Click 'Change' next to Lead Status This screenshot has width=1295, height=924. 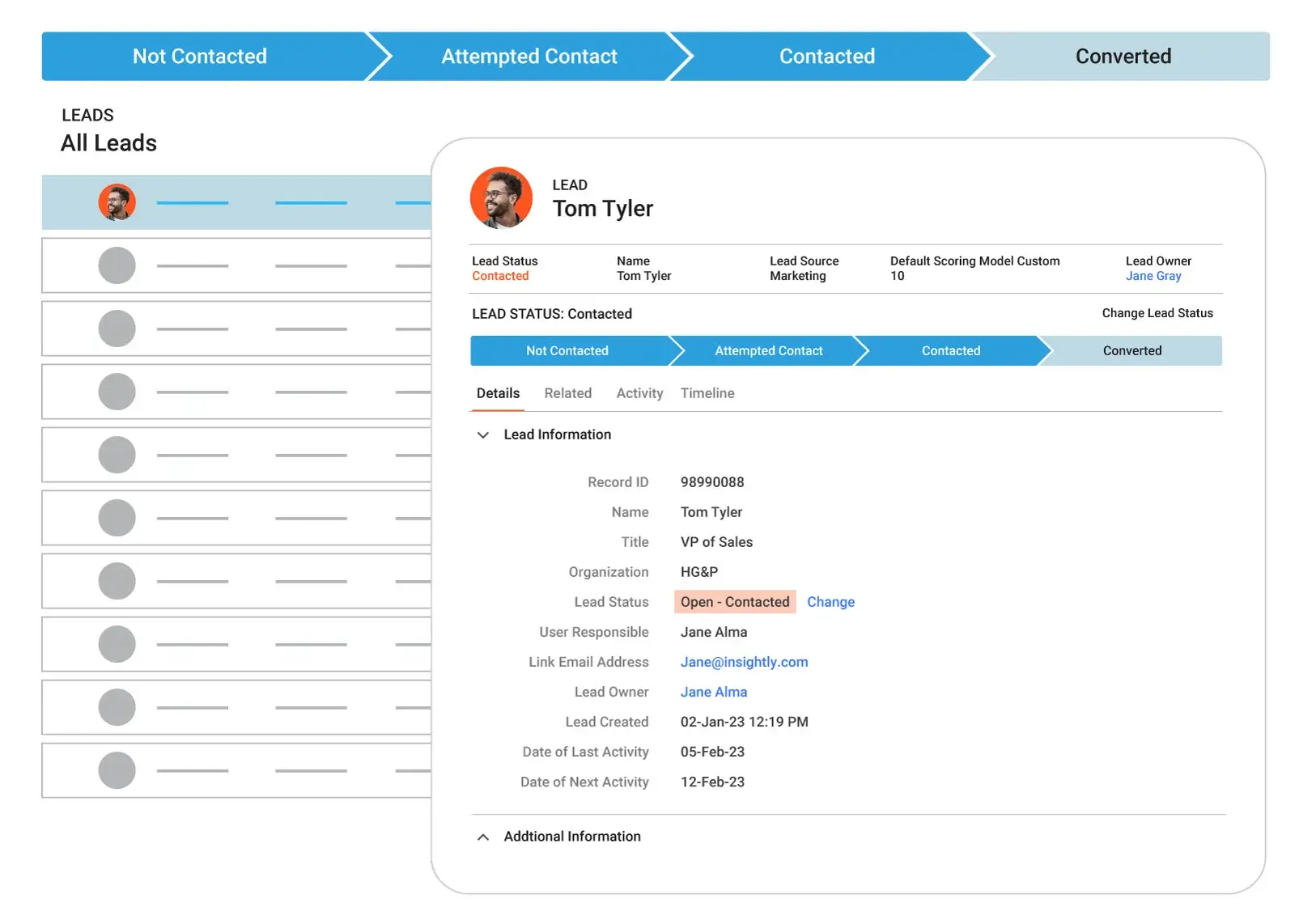pos(830,601)
